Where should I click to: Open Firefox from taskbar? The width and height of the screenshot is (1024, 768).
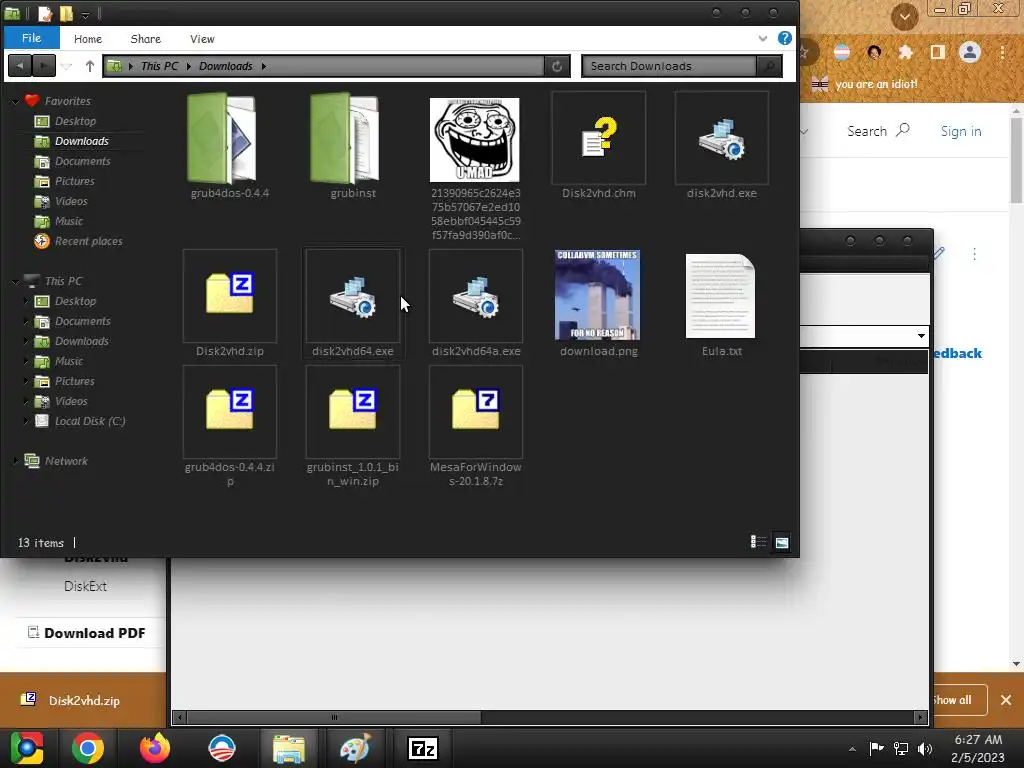(x=155, y=748)
